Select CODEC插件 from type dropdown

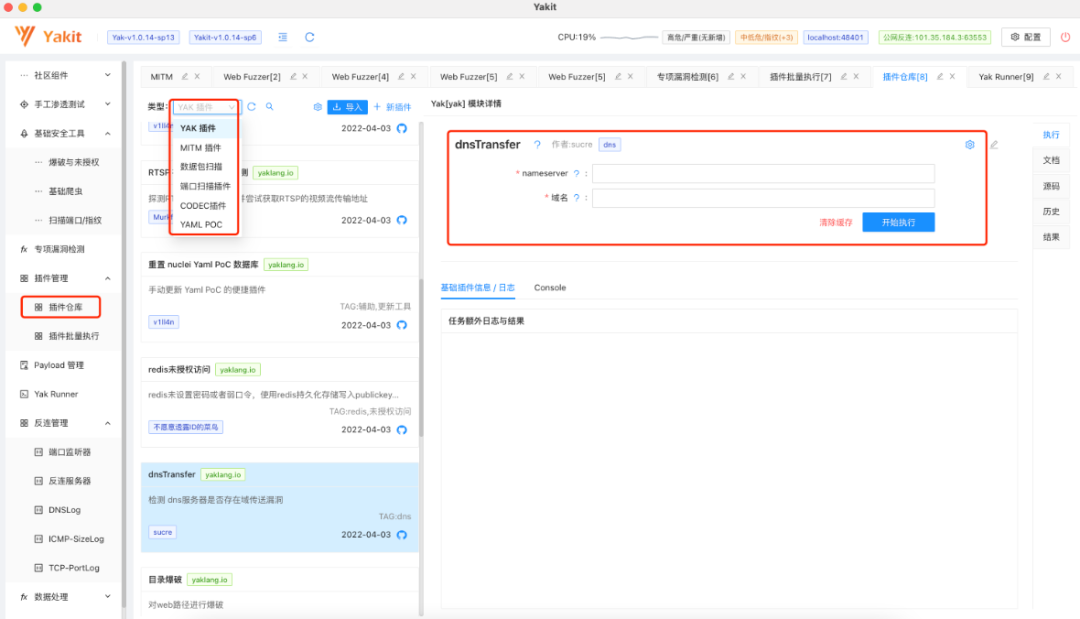click(204, 205)
